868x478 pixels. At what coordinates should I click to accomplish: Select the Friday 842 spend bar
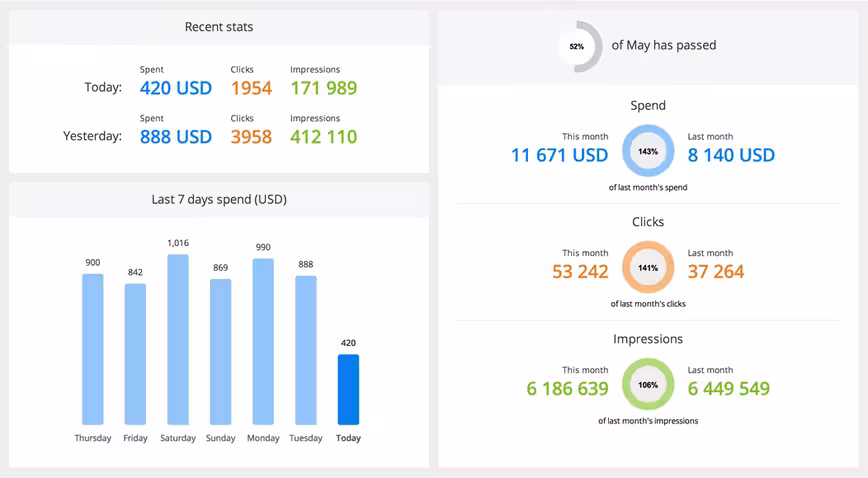tap(135, 354)
